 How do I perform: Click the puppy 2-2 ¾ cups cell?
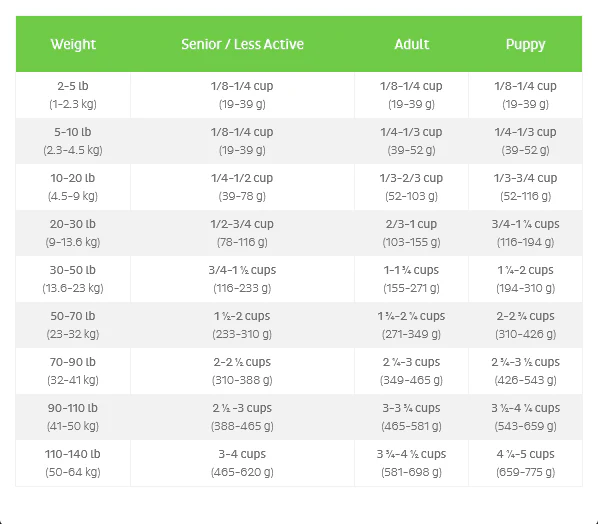click(525, 325)
